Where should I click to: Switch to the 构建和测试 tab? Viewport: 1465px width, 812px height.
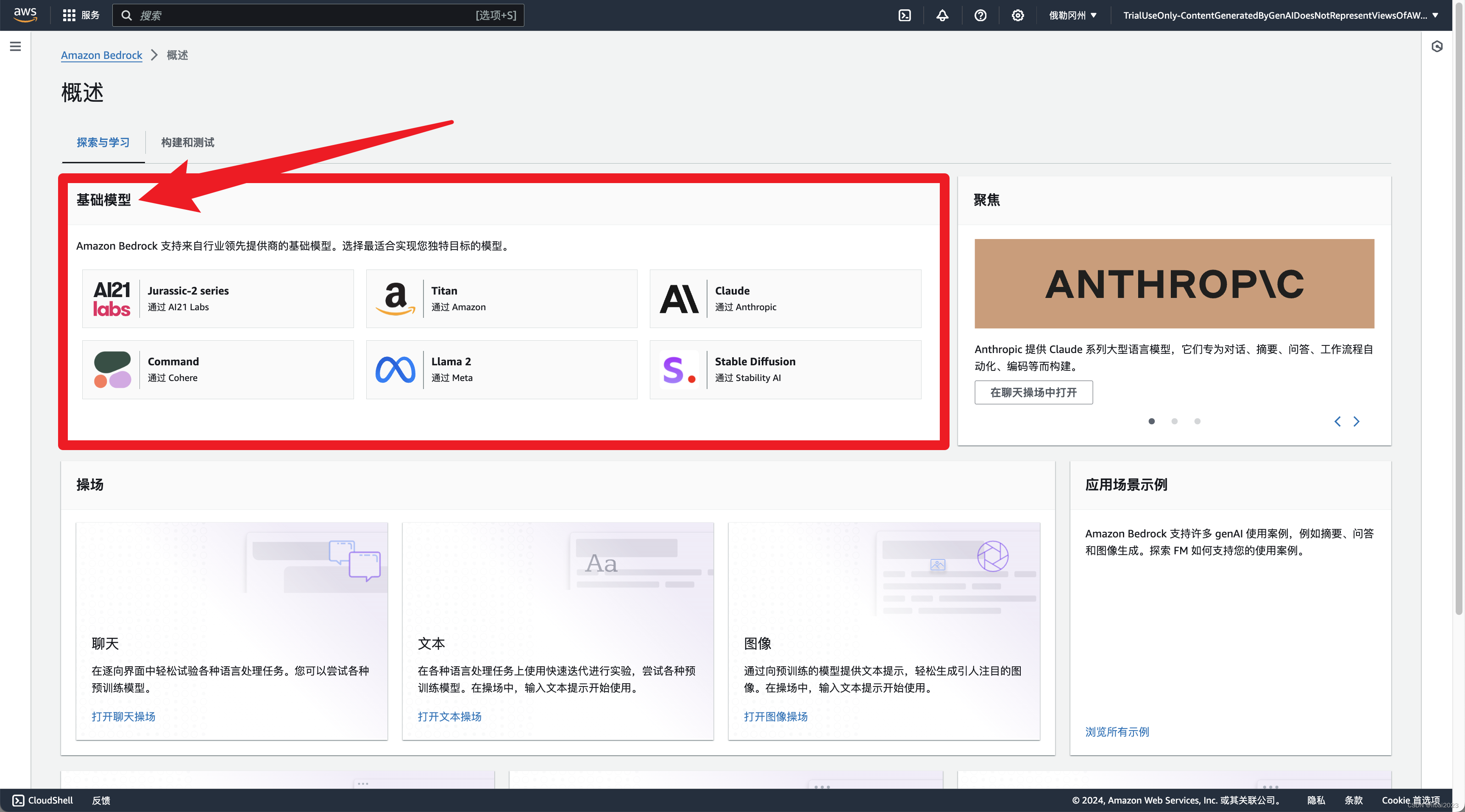188,142
